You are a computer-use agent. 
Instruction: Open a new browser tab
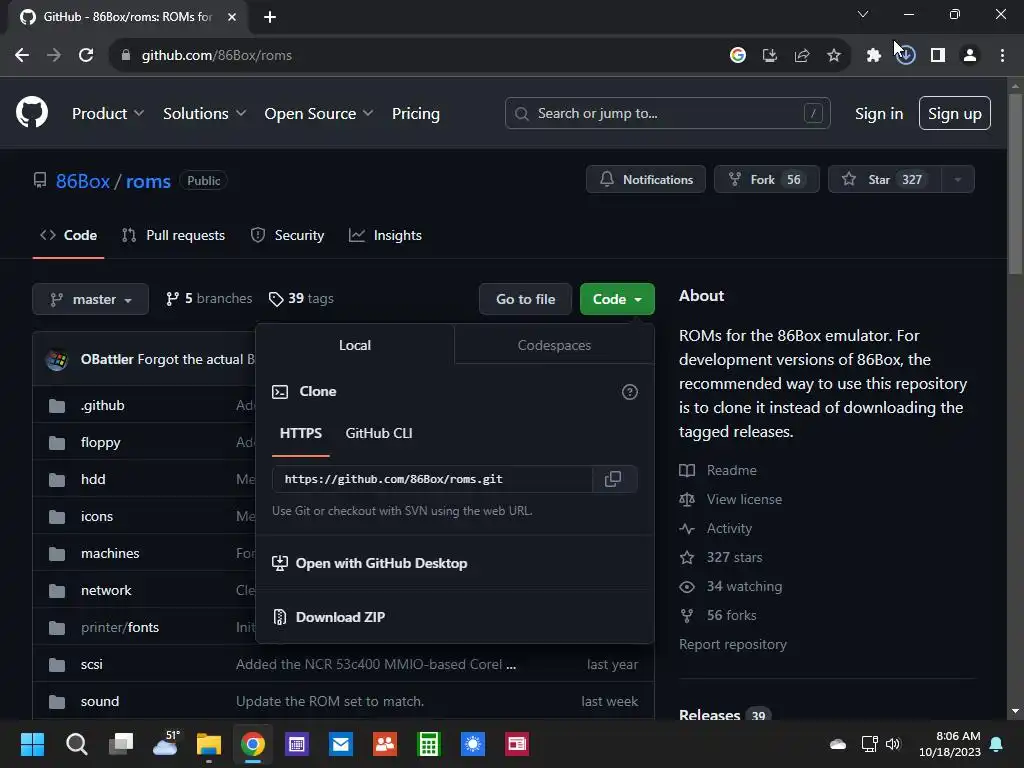coord(270,17)
